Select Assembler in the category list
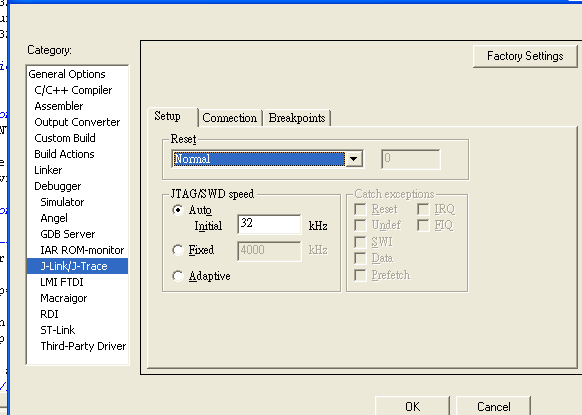 59,106
